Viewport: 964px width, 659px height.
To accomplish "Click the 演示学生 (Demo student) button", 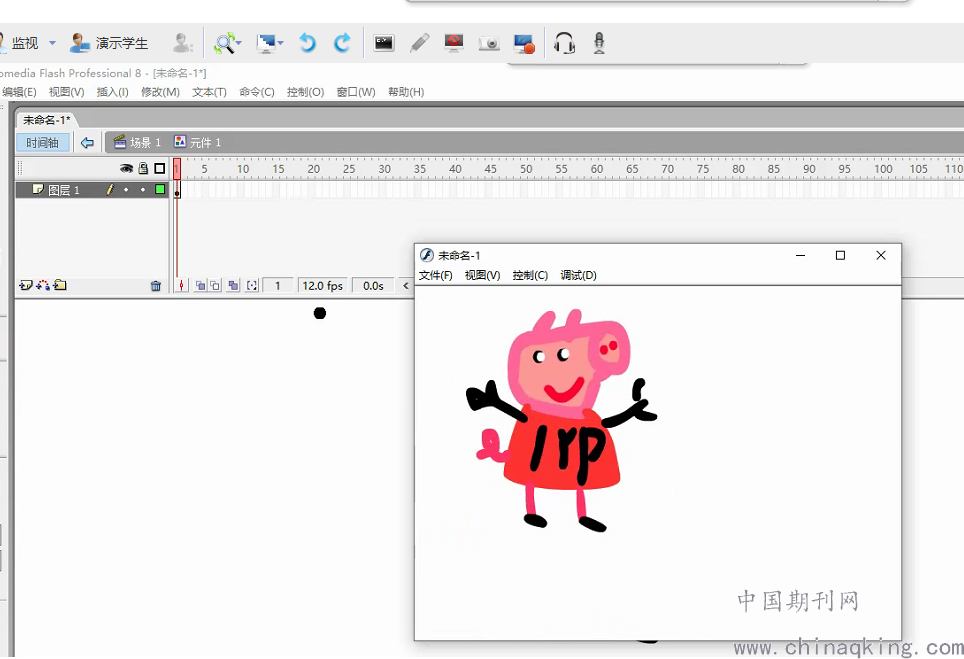I will click(x=109, y=43).
